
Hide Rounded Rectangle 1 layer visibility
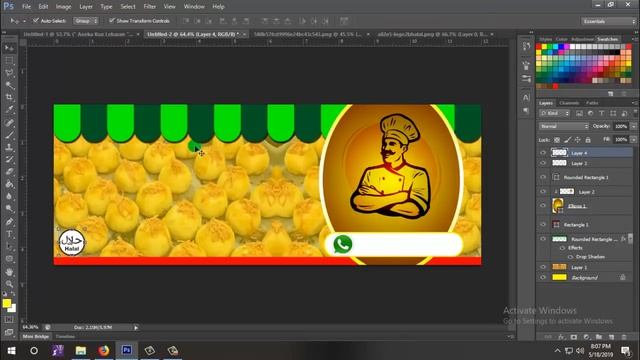click(x=543, y=177)
